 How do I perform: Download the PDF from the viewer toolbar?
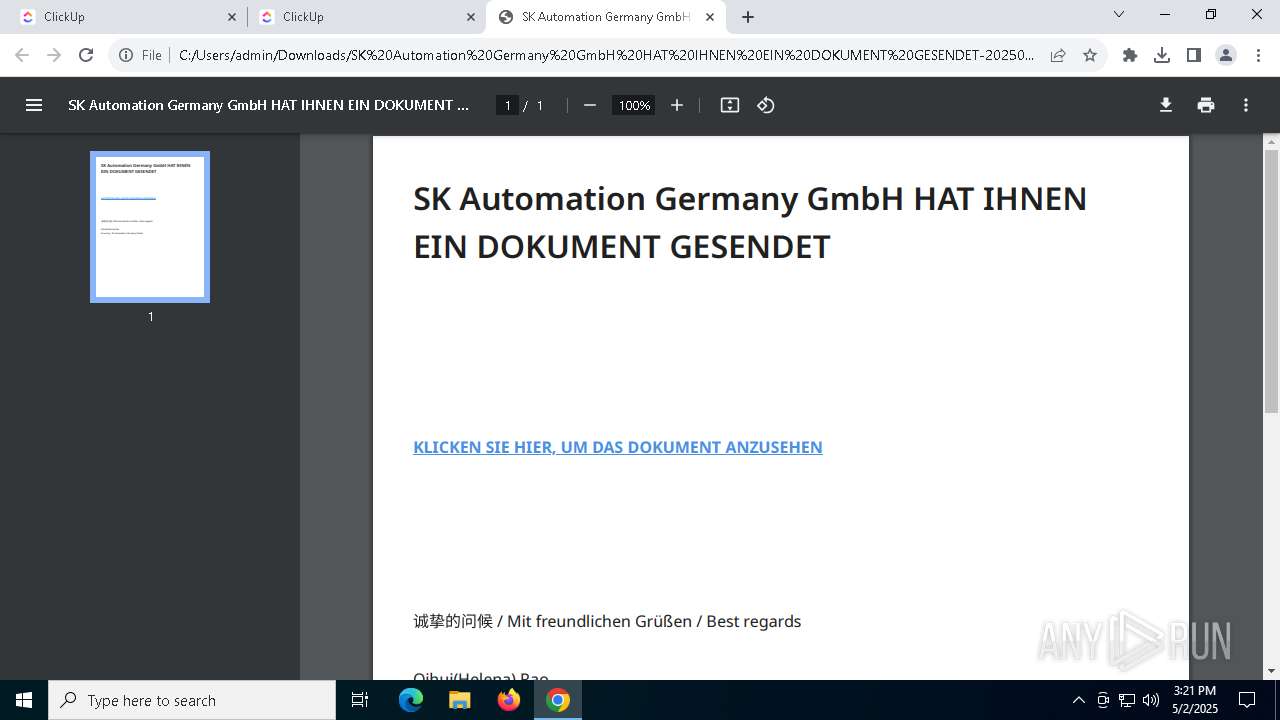(x=1166, y=105)
